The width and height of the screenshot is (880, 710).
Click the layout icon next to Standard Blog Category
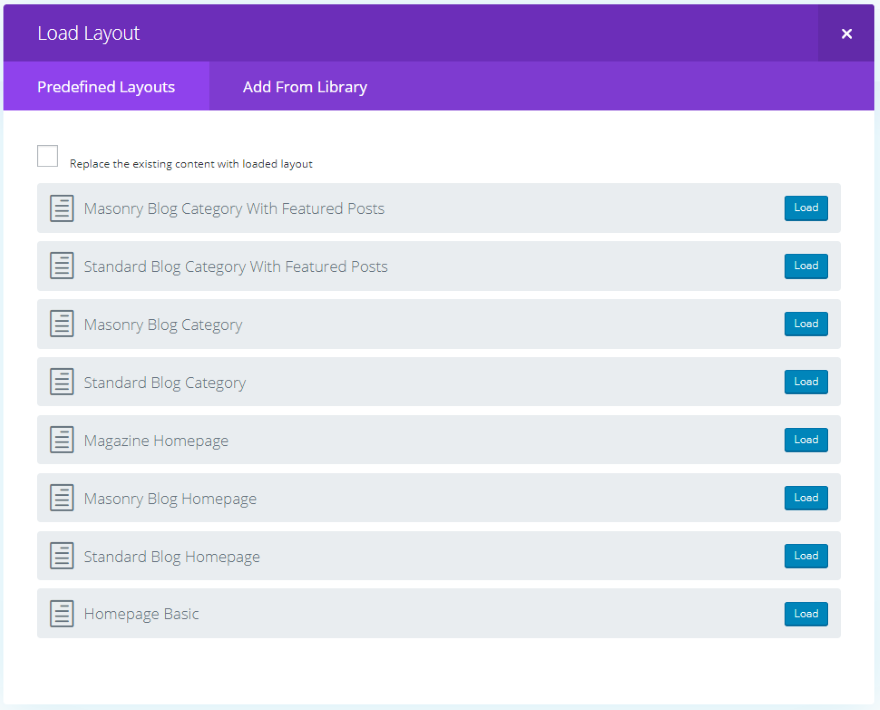tap(62, 382)
